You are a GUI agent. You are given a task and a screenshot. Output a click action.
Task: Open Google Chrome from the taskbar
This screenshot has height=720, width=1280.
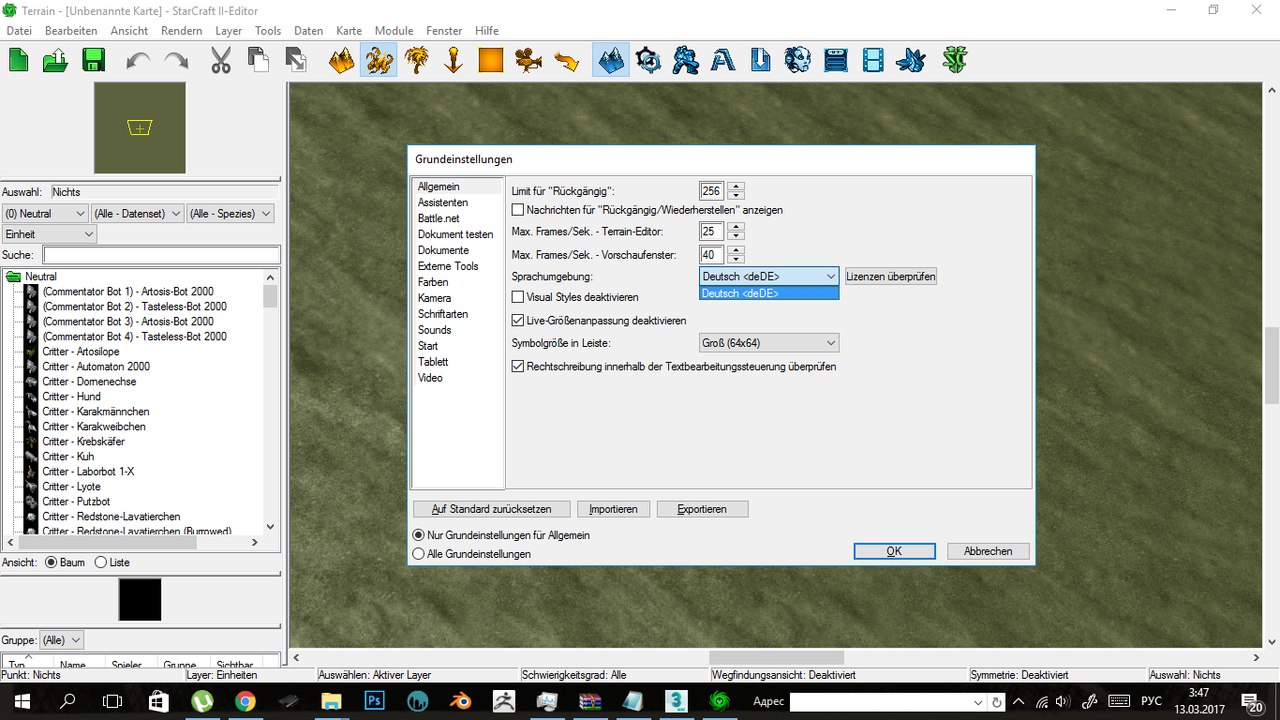pos(245,701)
